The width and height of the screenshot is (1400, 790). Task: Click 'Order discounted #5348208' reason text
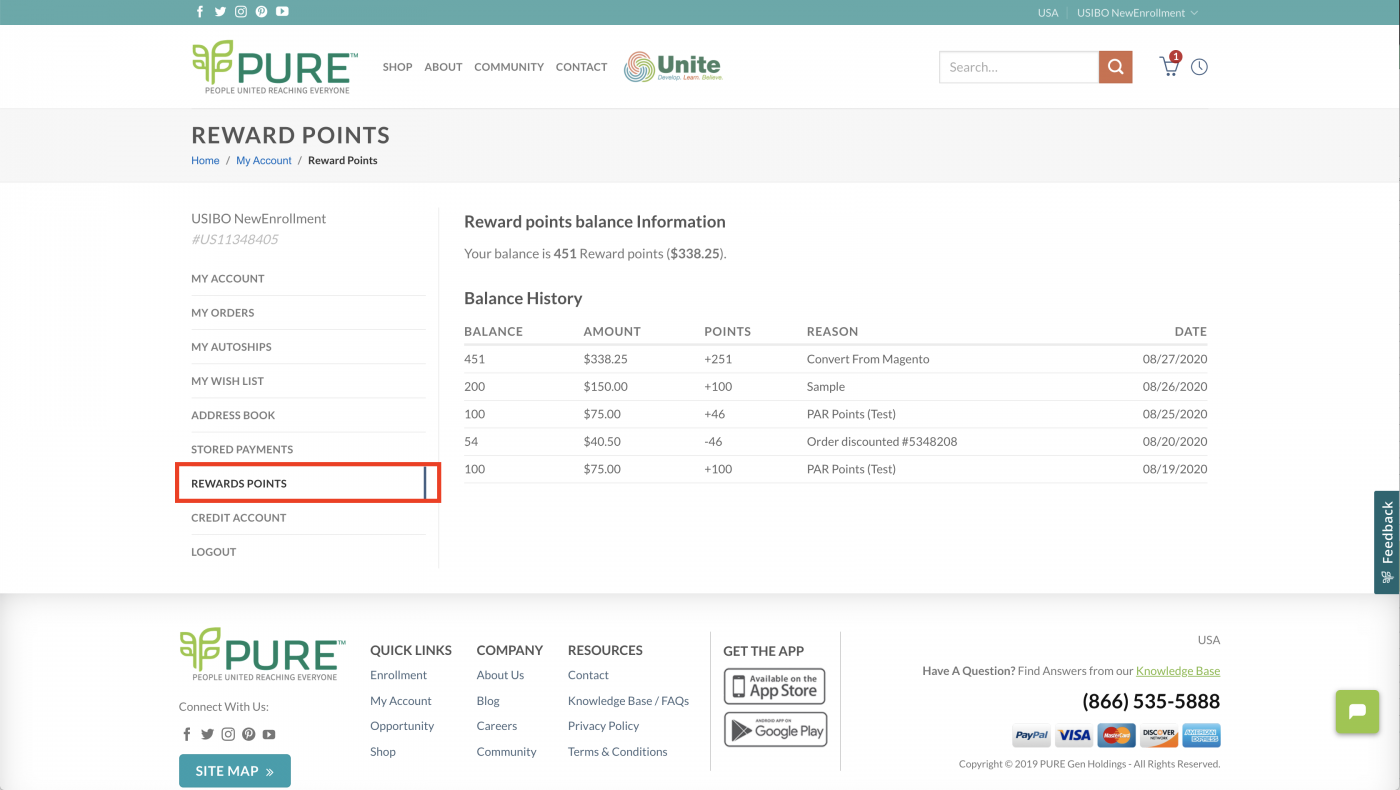[882, 441]
